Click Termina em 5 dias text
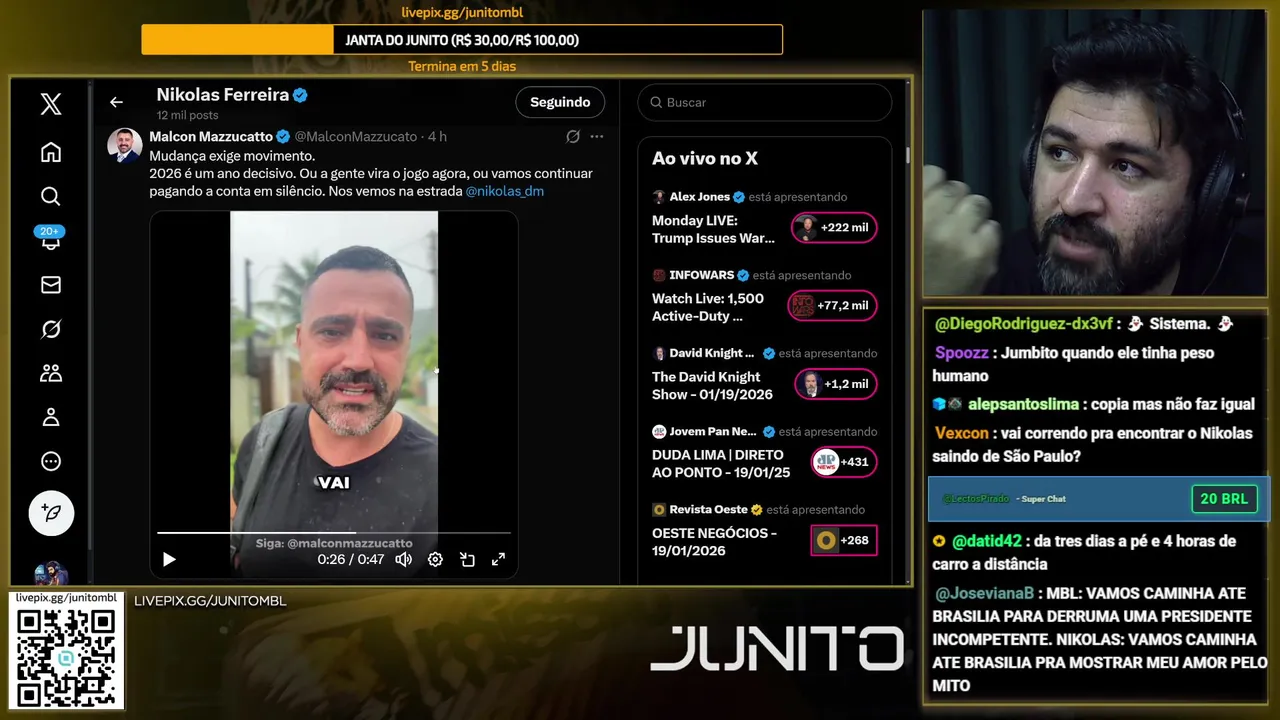Screen dimensions: 1280x720 pyautogui.click(x=462, y=67)
